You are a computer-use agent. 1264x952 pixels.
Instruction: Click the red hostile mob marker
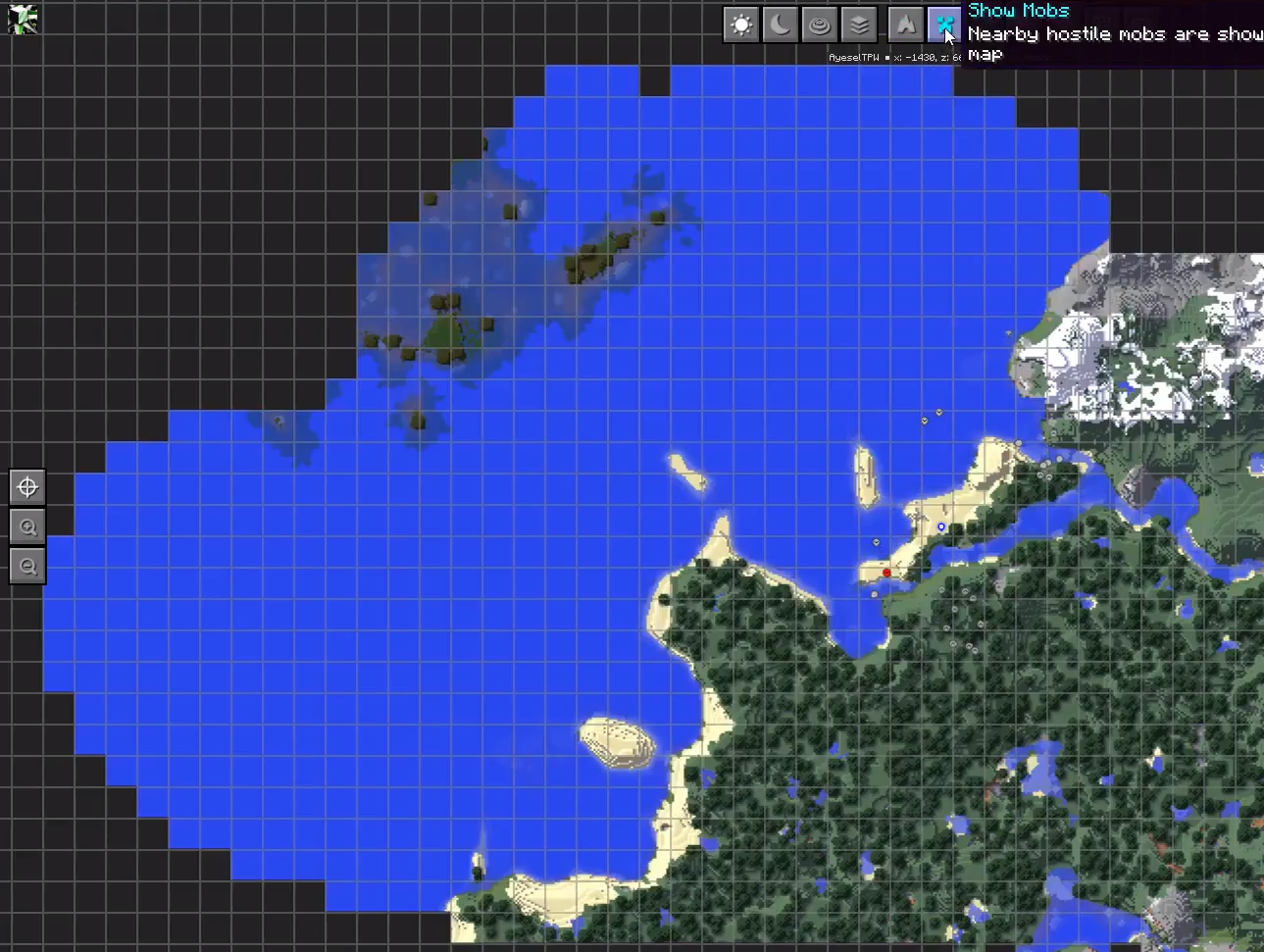[885, 572]
